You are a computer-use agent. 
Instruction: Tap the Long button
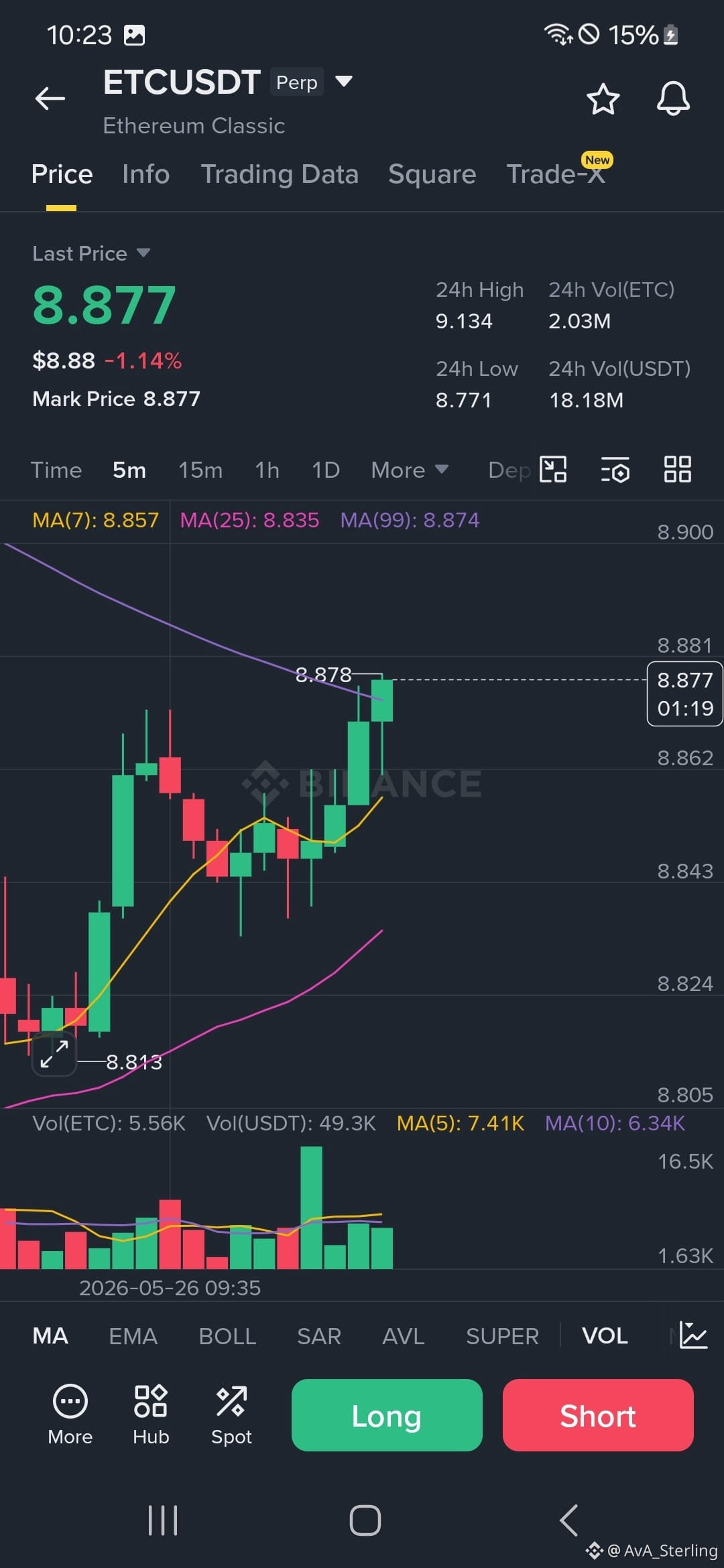[x=387, y=1415]
